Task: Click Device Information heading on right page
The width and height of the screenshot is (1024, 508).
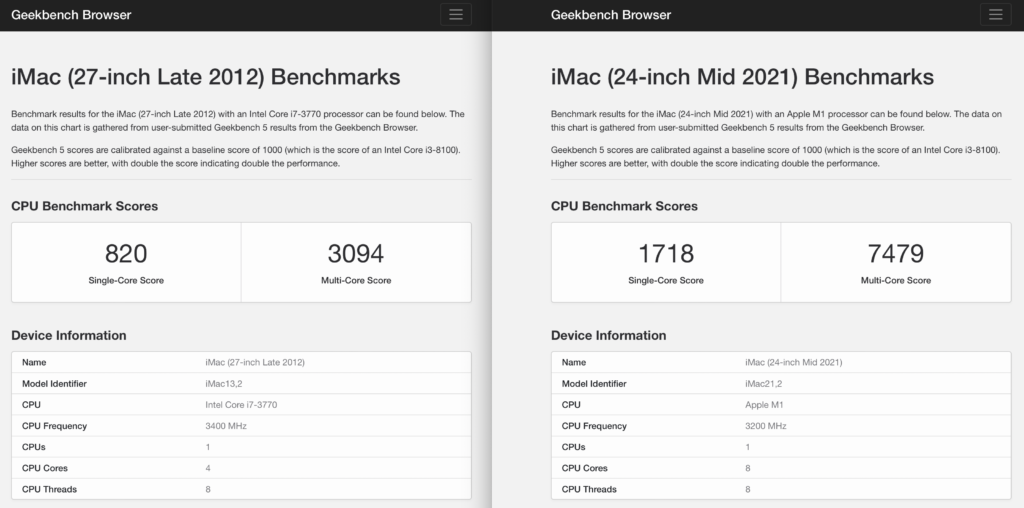Action: pyautogui.click(x=608, y=335)
